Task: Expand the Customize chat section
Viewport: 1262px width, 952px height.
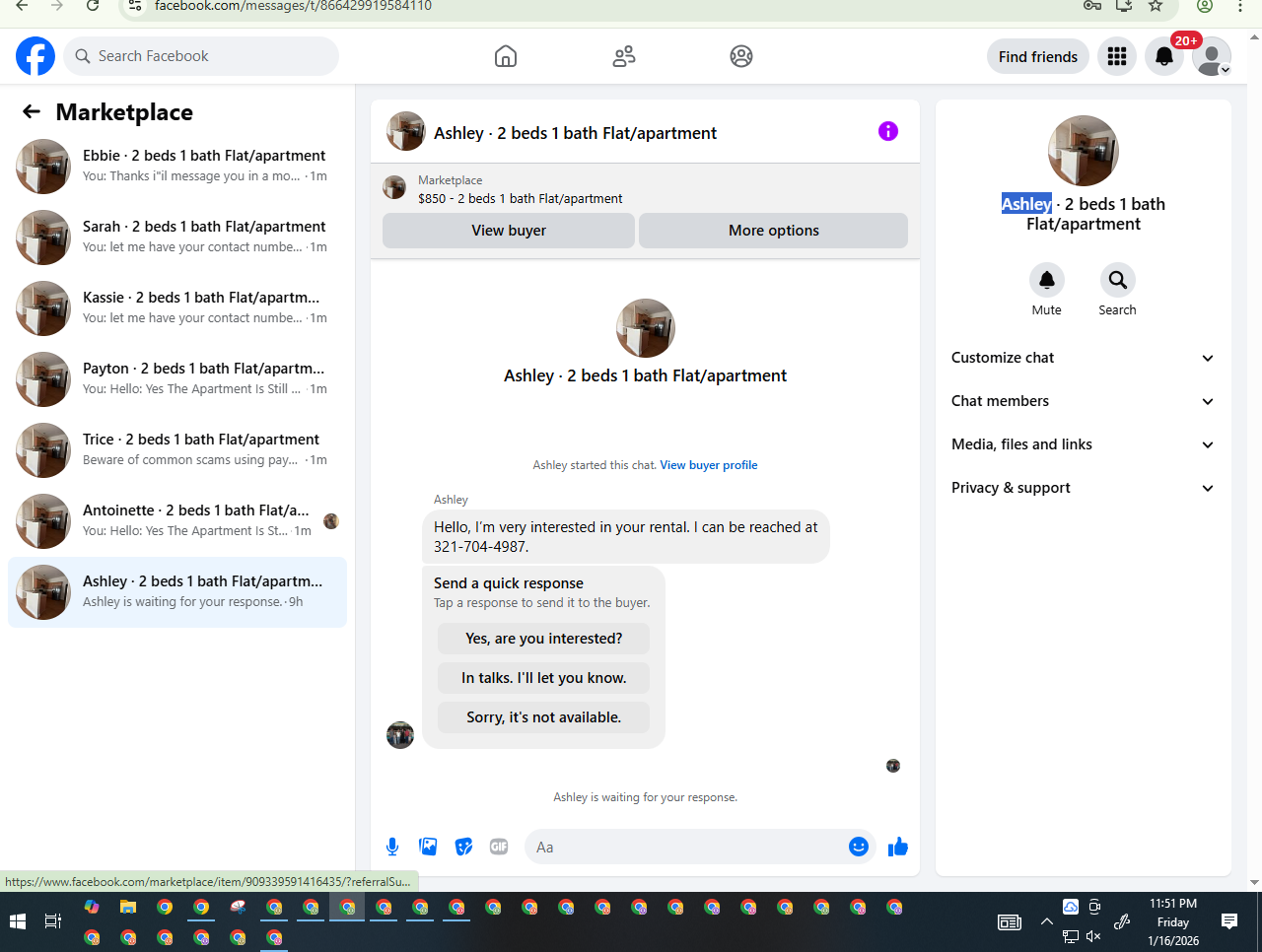Action: click(1083, 358)
